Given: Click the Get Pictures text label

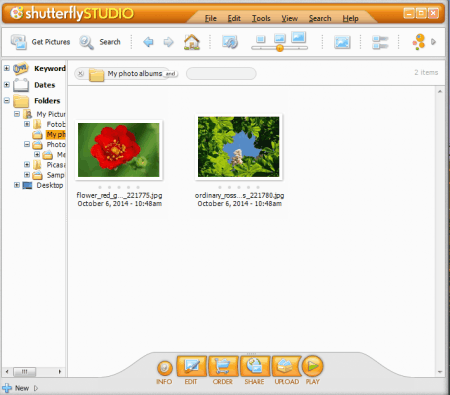Looking at the screenshot, I should pos(51,42).
